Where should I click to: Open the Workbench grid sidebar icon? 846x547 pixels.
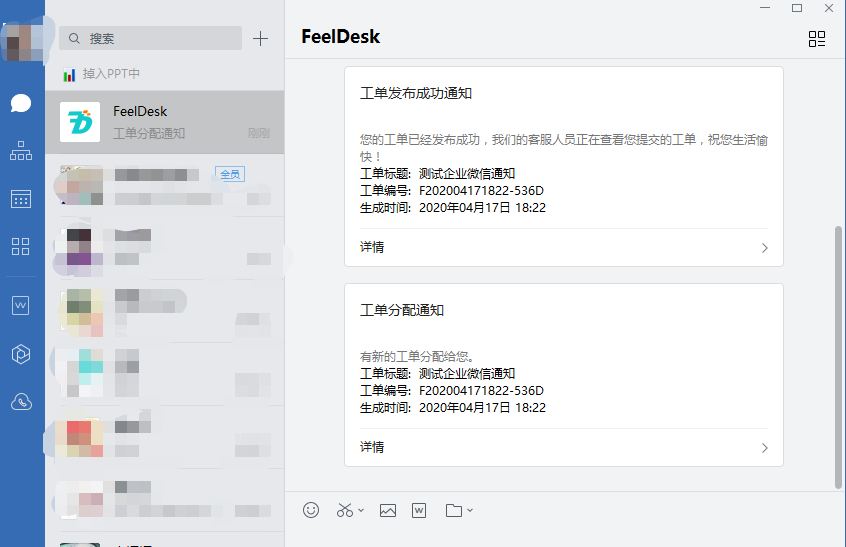click(21, 247)
